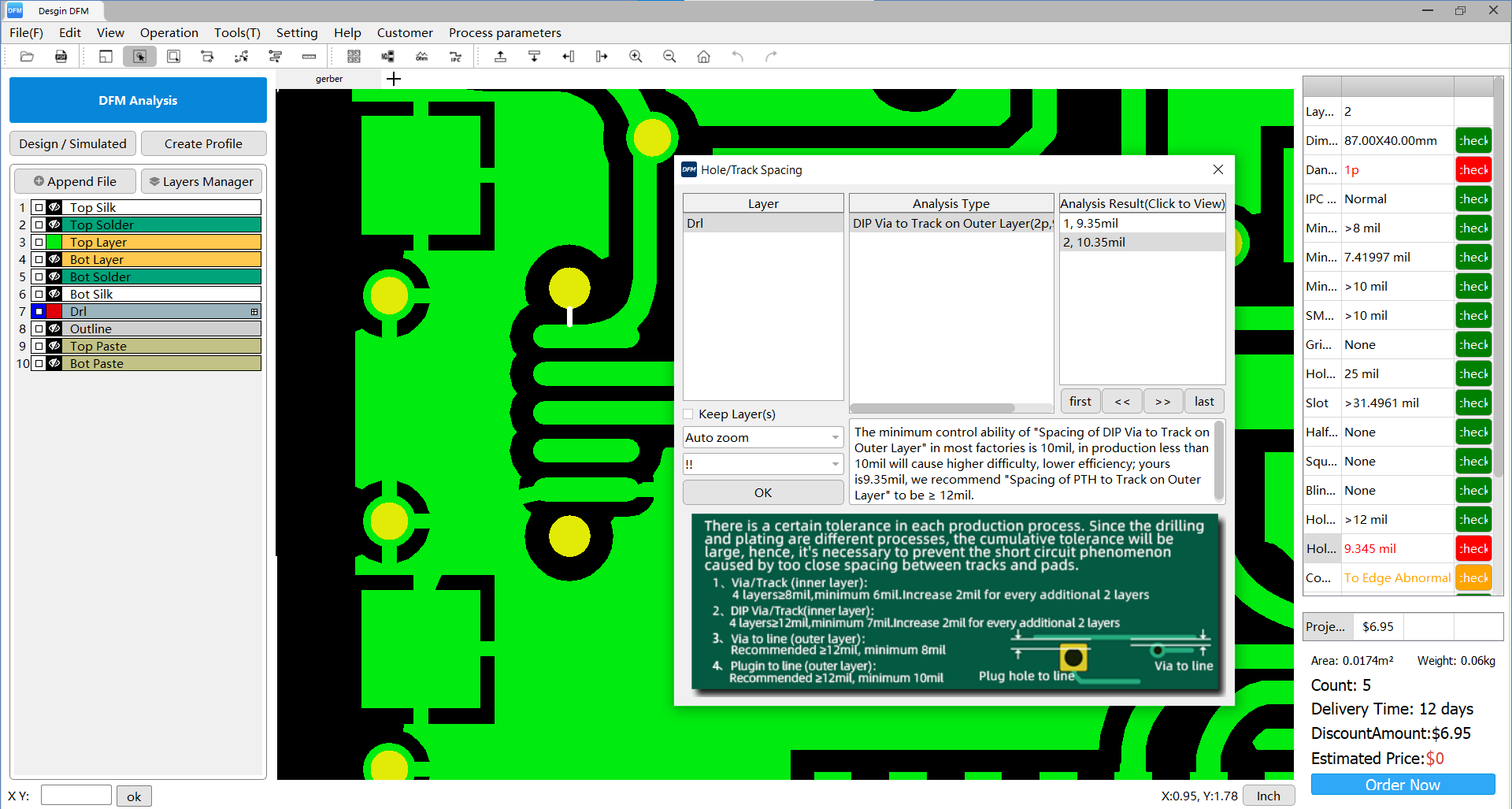
Task: Click the Home fit-view icon
Action: tap(703, 56)
